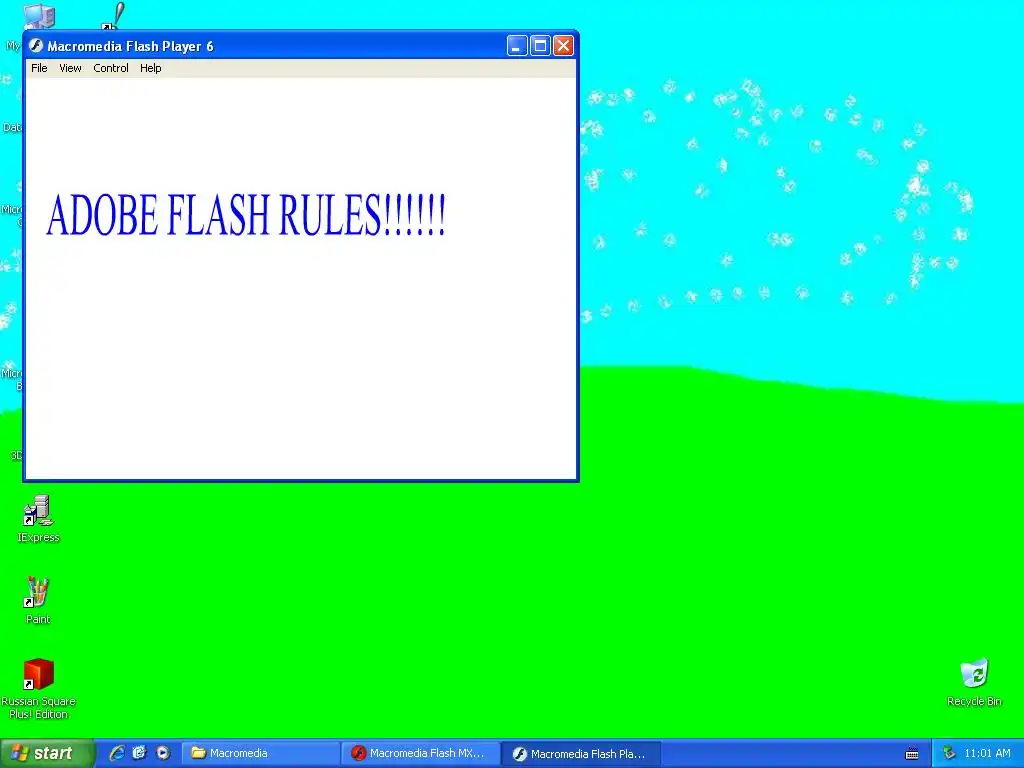This screenshot has width=1024, height=768.
Task: Open the Help menu in Flash Player
Action: [150, 68]
